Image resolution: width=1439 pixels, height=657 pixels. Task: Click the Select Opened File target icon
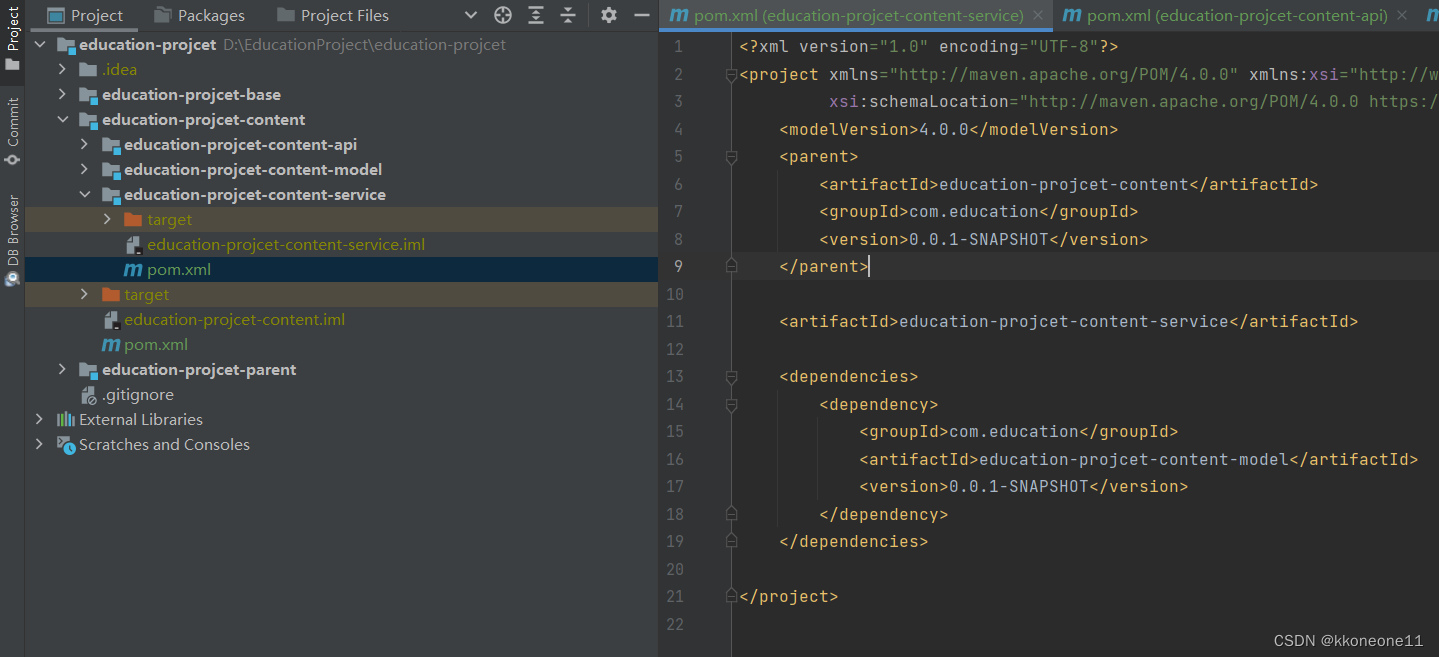(503, 15)
